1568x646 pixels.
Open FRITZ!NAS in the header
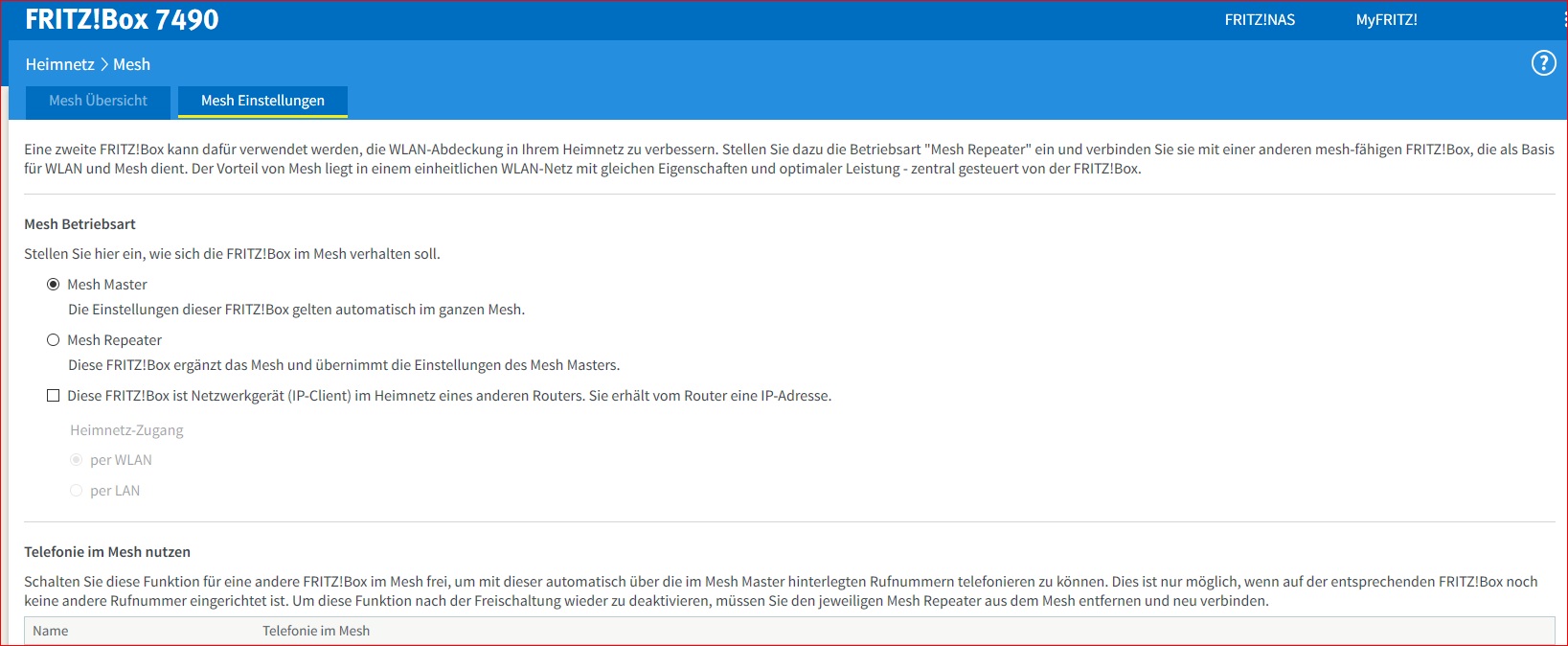(1260, 20)
